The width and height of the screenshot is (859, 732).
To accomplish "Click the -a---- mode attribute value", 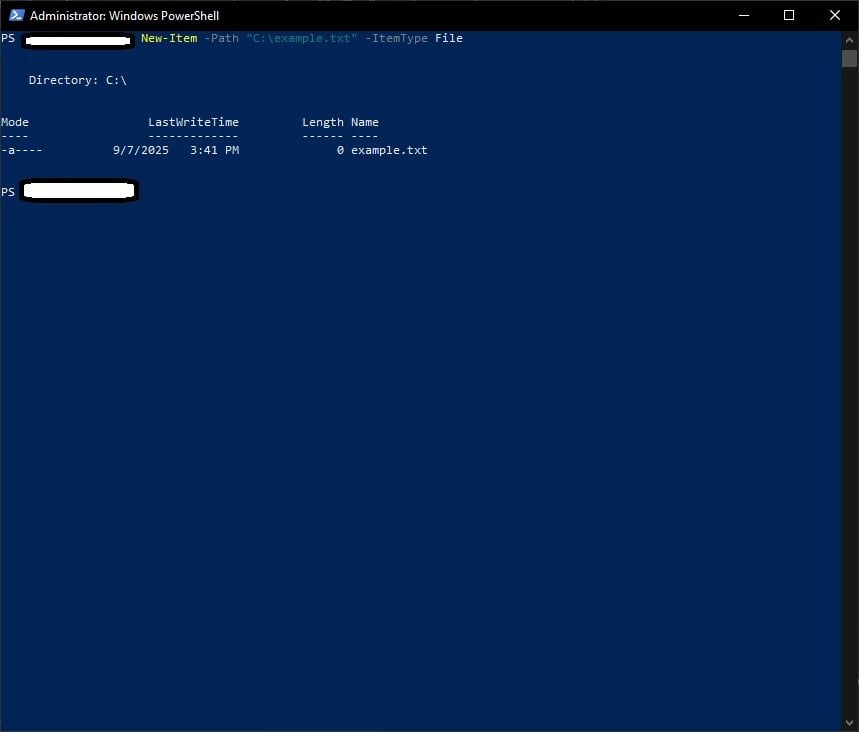I will (22, 150).
